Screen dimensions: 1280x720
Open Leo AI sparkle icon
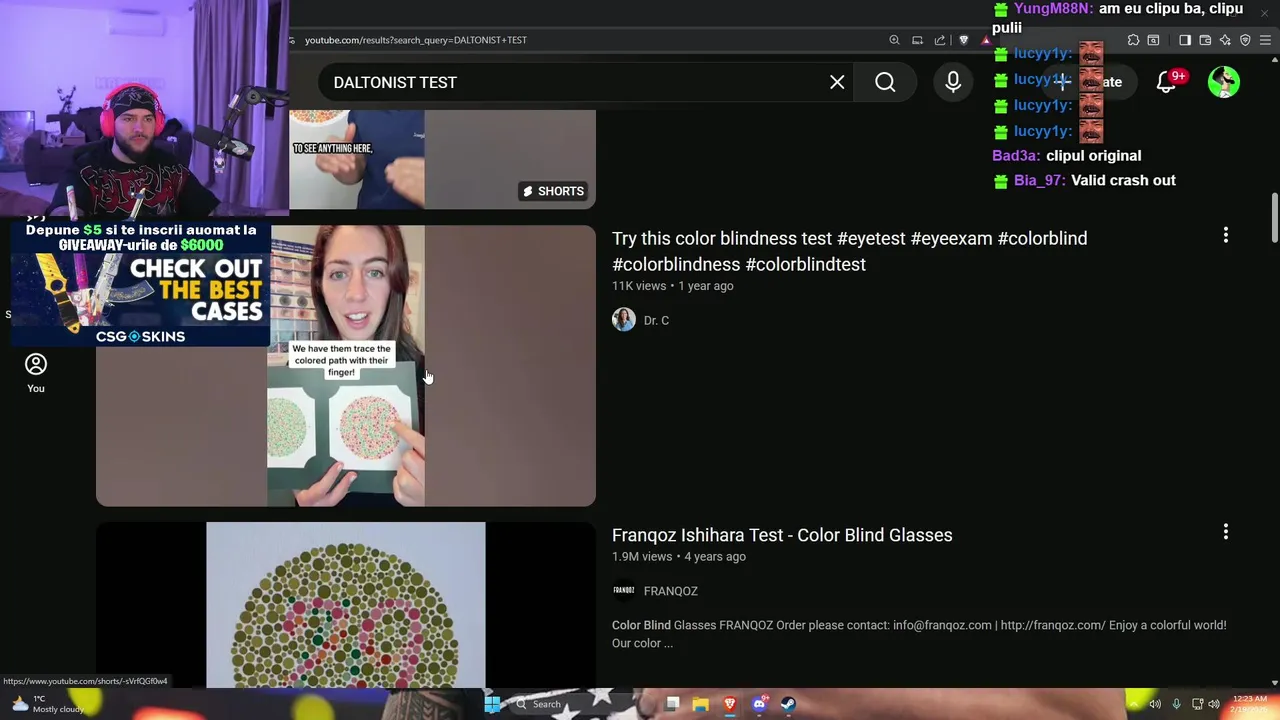(1225, 40)
